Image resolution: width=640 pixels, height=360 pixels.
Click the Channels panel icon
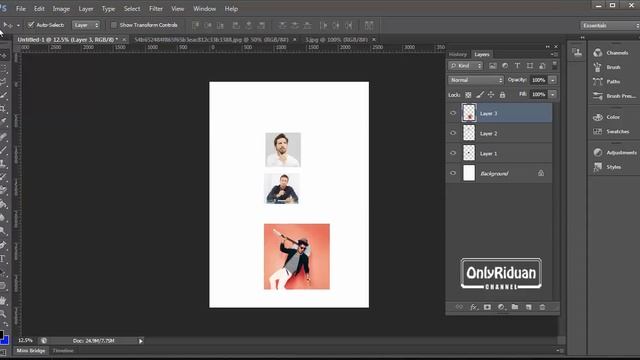[x=598, y=53]
